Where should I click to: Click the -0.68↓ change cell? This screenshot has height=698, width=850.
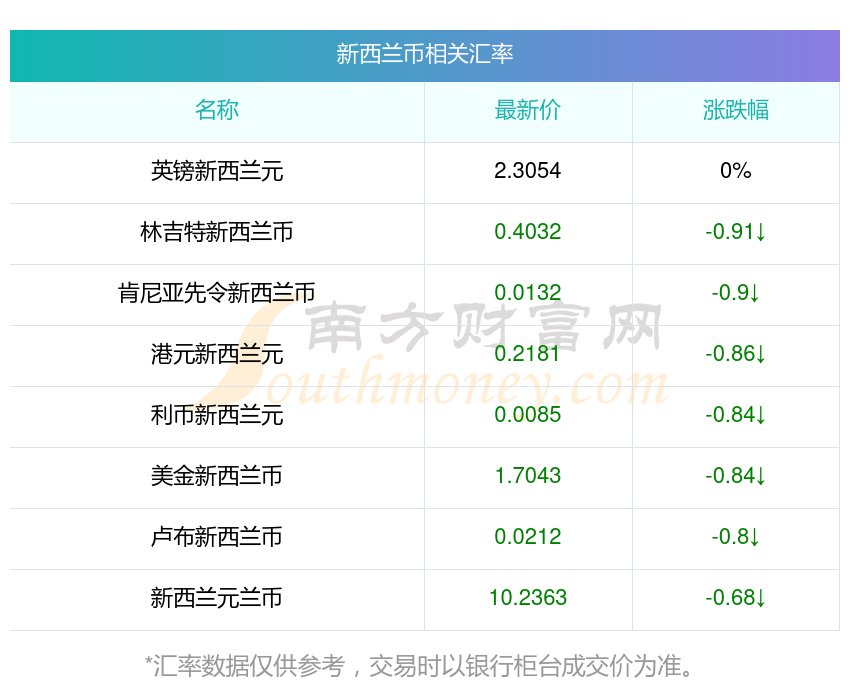[x=736, y=598]
